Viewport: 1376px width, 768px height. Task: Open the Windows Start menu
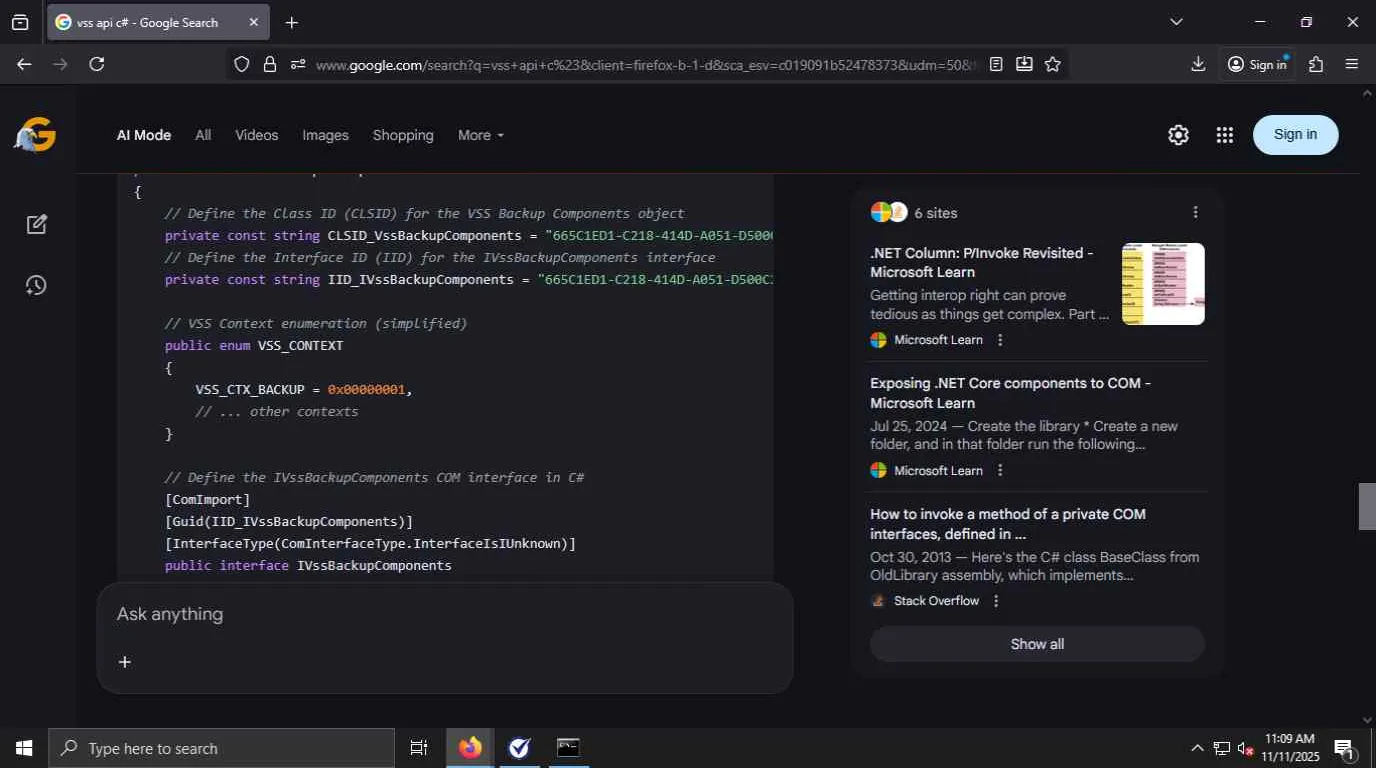(x=24, y=748)
